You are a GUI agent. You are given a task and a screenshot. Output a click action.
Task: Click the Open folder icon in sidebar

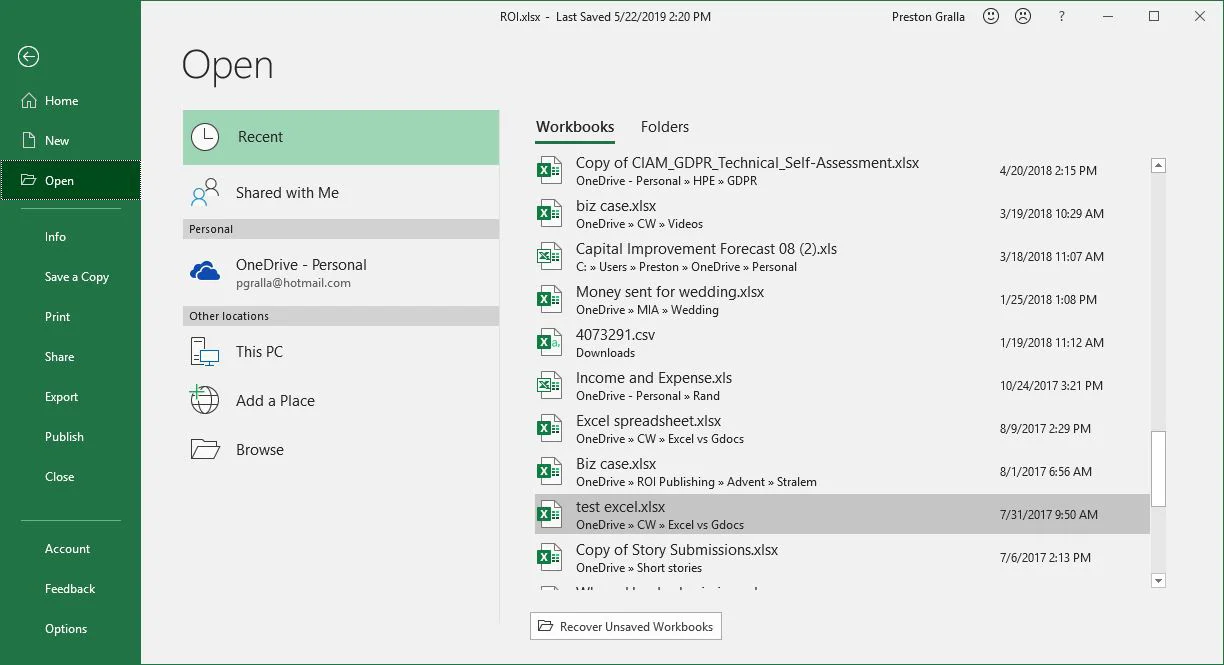point(28,180)
